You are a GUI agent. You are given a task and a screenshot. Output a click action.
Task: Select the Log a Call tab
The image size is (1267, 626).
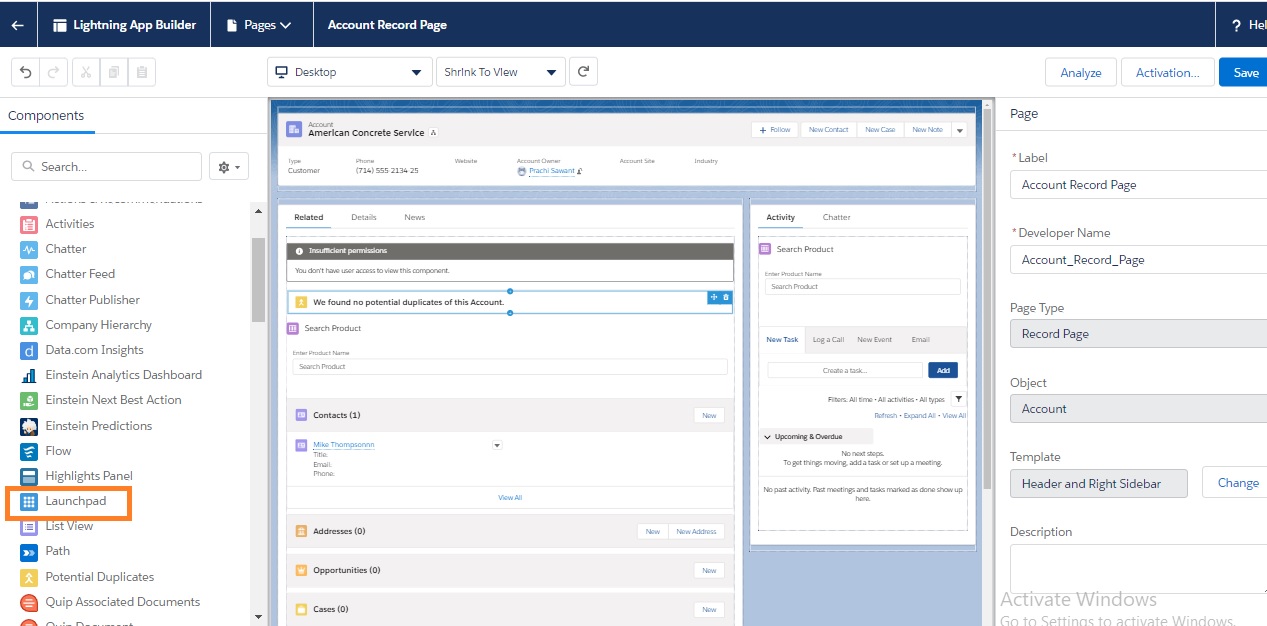(828, 340)
